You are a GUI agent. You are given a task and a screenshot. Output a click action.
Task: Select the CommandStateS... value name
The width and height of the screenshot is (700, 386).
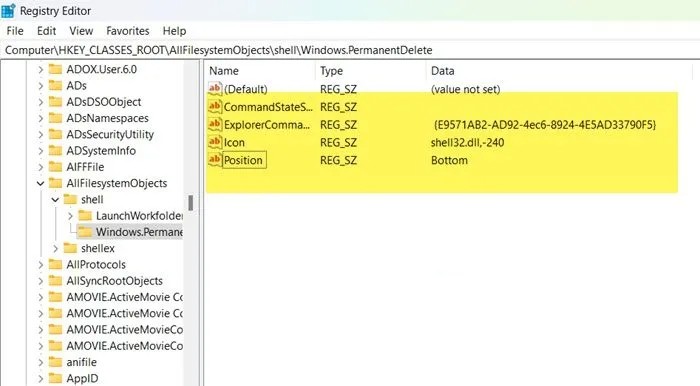click(x=268, y=107)
